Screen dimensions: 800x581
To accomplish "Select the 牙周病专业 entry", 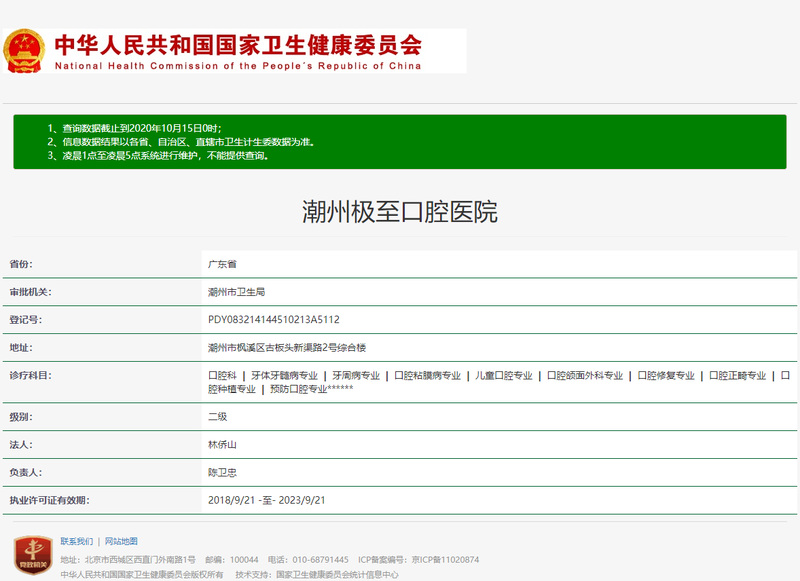I will 356,375.
